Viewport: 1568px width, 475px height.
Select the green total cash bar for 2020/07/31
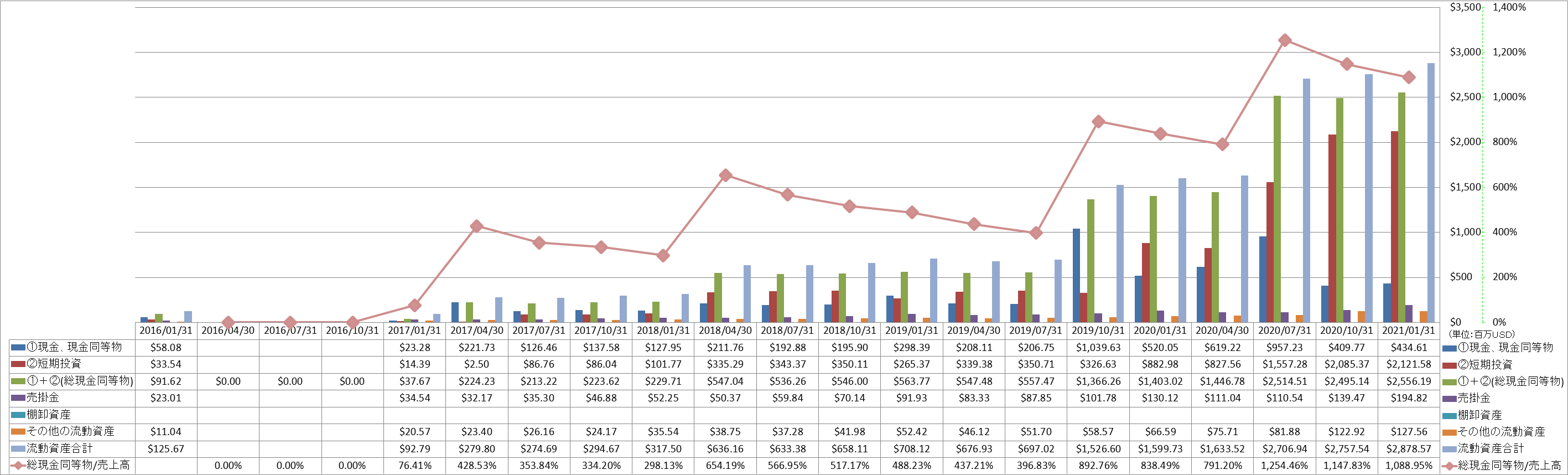1277,209
